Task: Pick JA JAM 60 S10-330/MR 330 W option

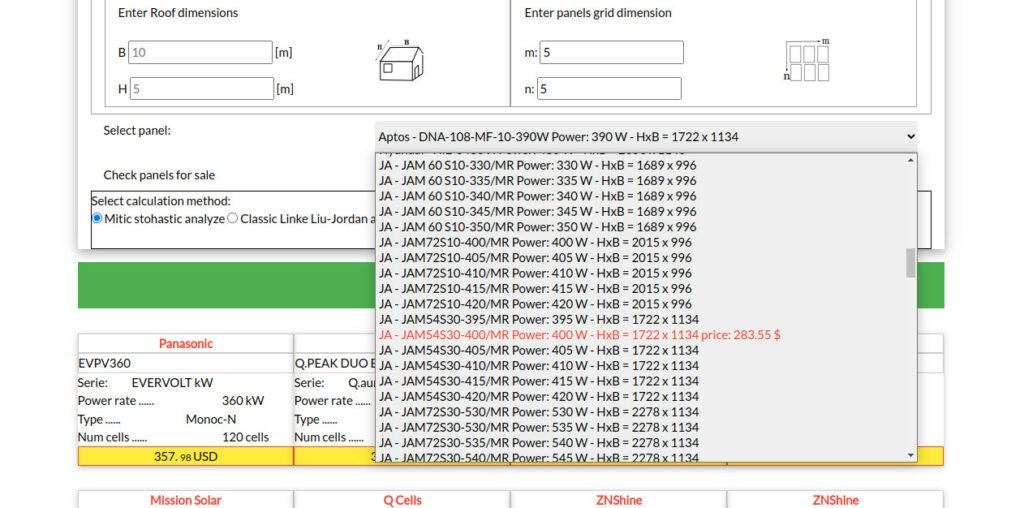Action: coord(537,165)
